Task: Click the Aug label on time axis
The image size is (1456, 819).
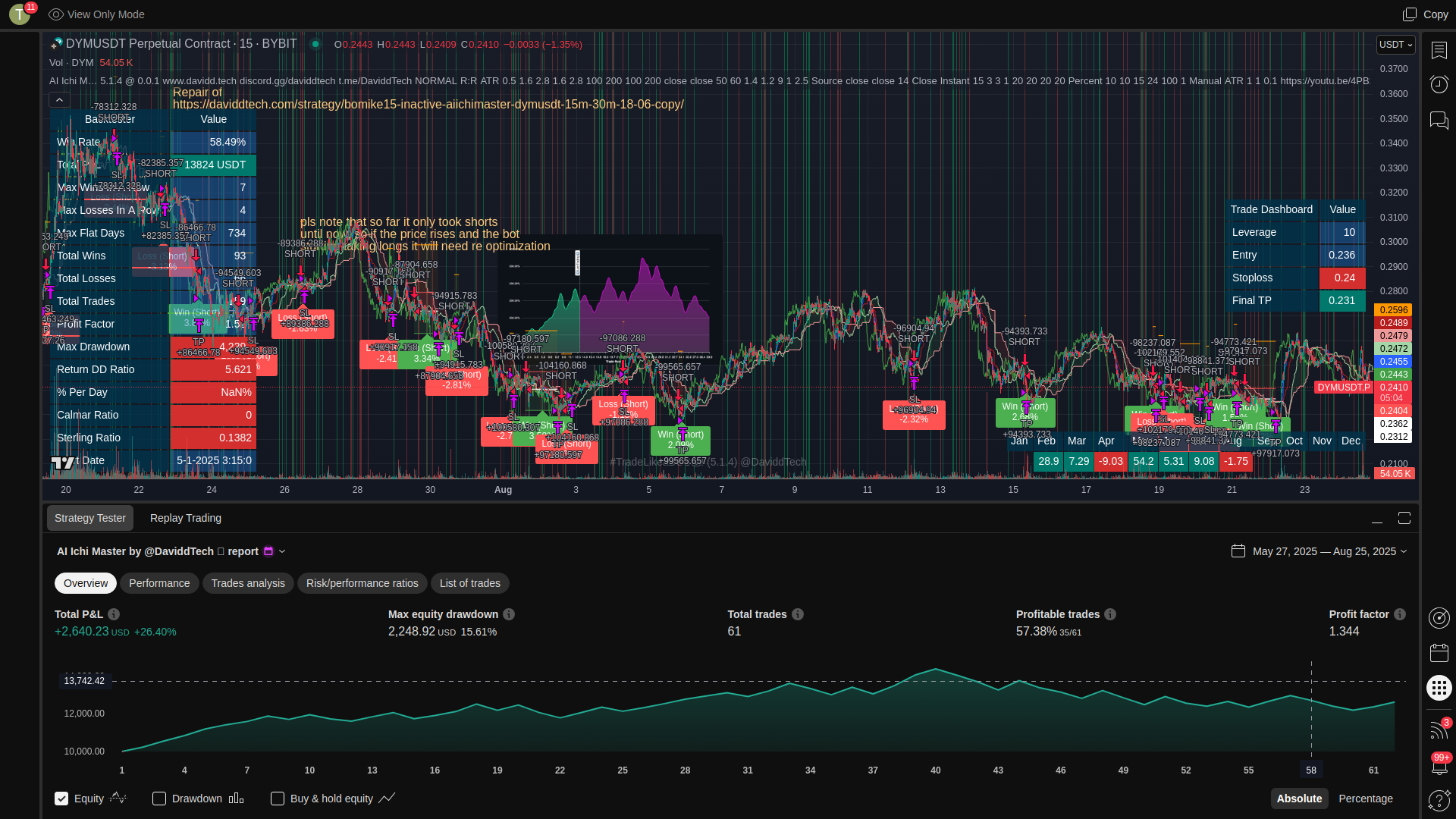Action: [504, 490]
